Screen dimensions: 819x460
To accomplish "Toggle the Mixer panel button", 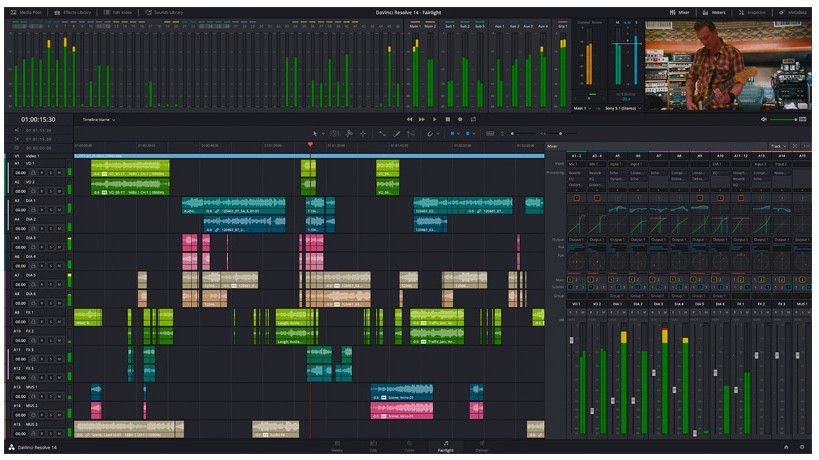I will pos(679,12).
